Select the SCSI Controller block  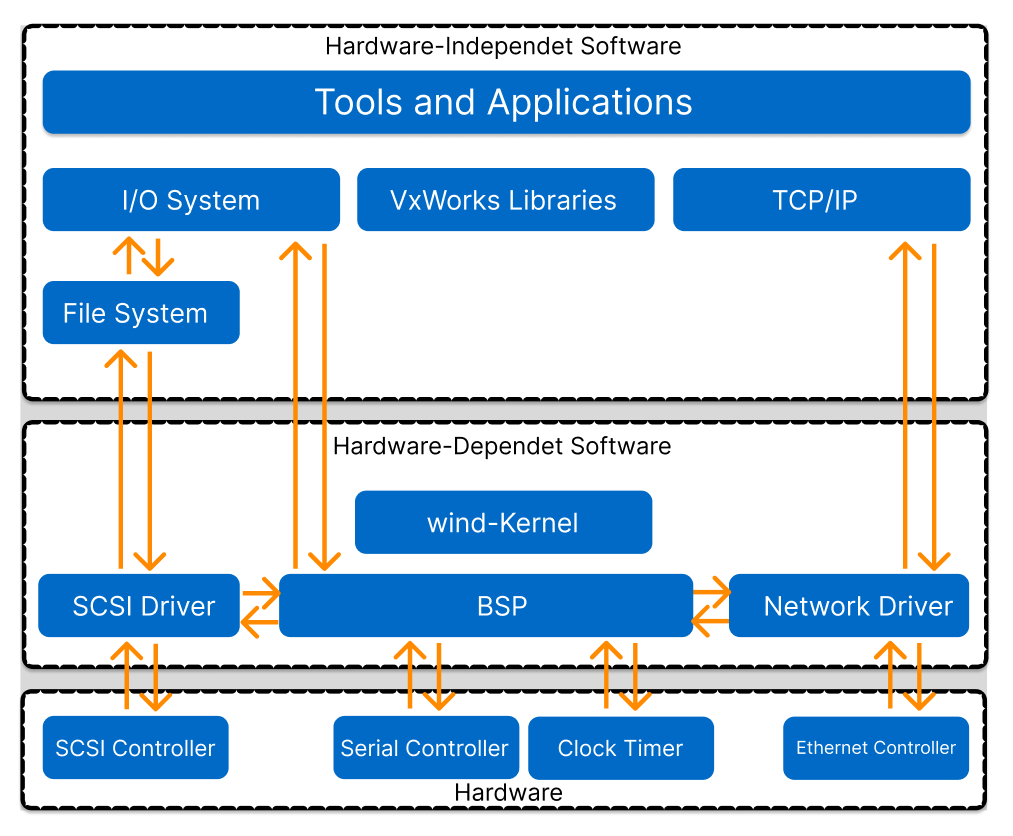tap(134, 747)
